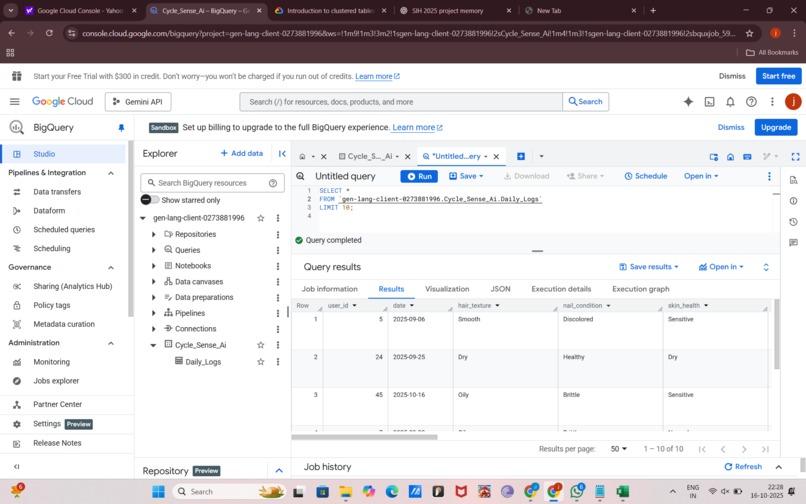The width and height of the screenshot is (806, 504).
Task: Open actions menu for Daily_Logs
Action: click(278, 362)
